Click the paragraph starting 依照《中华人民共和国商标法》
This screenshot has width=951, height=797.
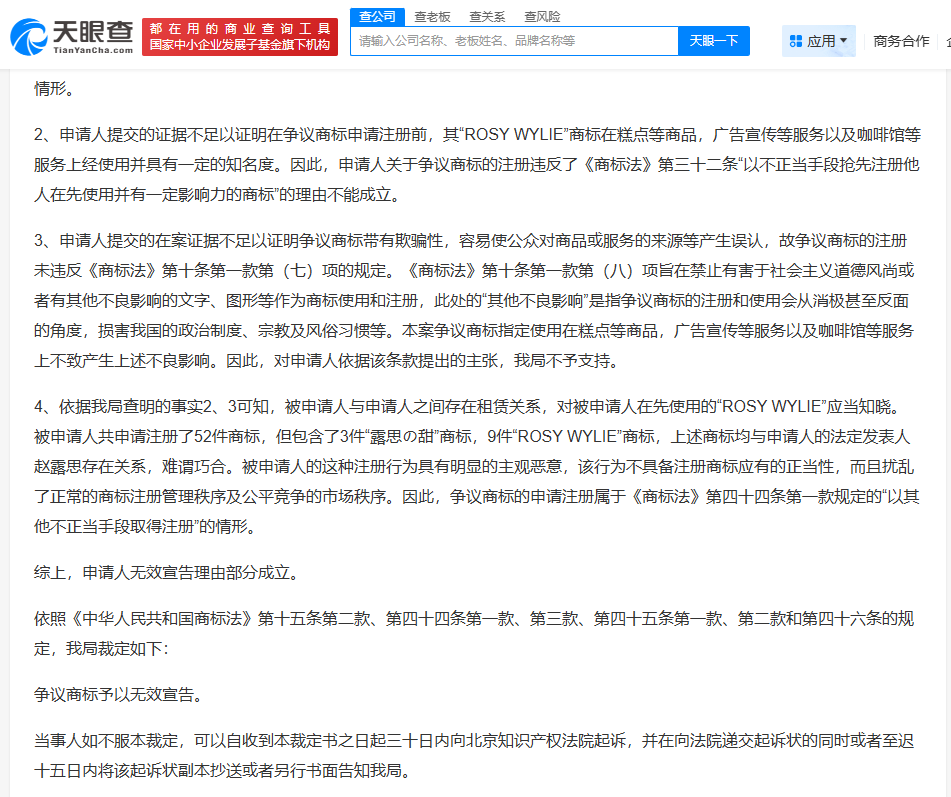coord(474,633)
